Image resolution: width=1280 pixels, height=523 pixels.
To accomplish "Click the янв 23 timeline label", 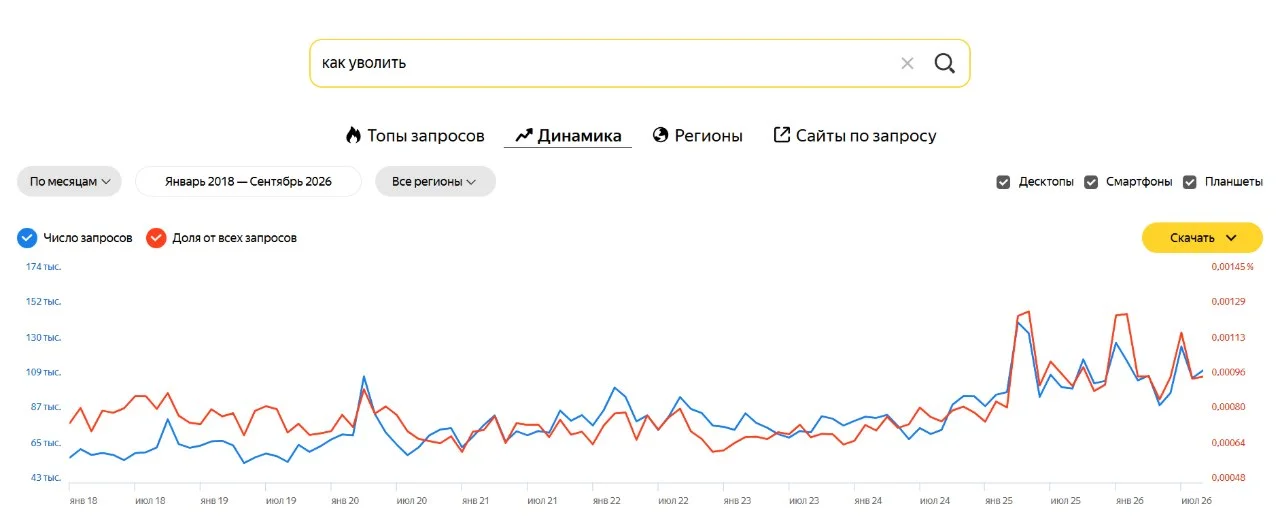I will pos(739,500).
